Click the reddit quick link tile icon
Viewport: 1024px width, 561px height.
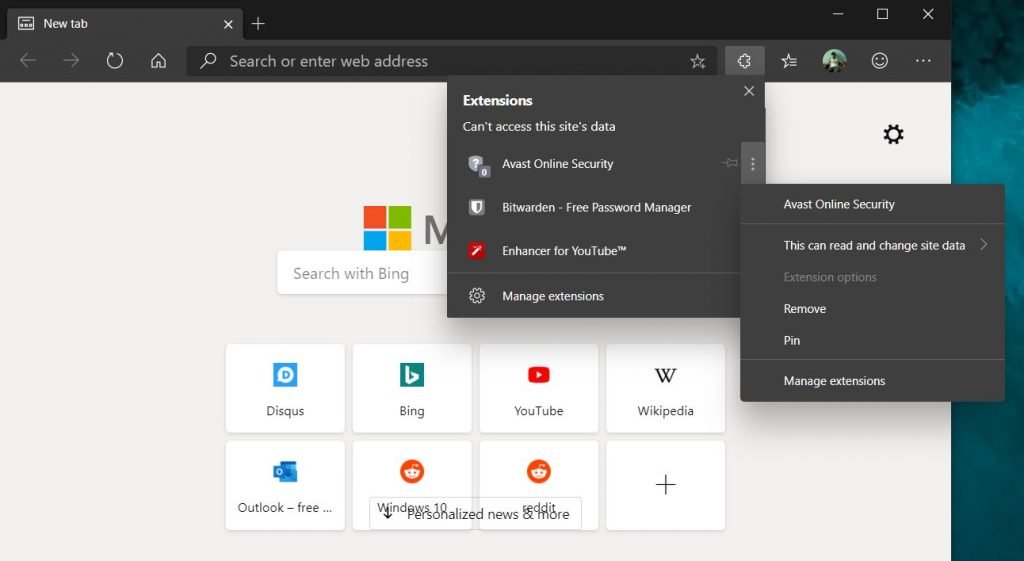pyautogui.click(x=539, y=471)
